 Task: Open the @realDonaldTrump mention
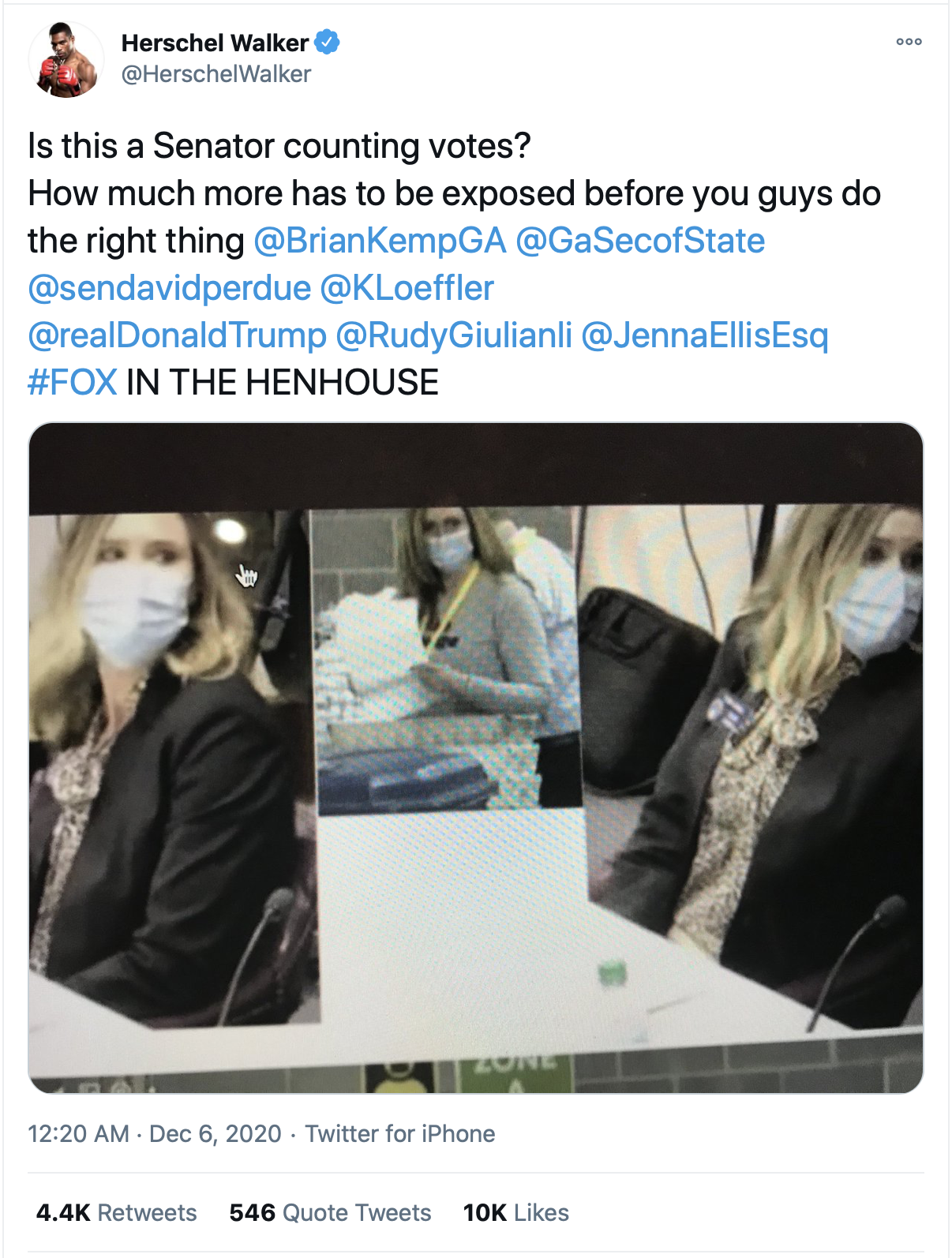[x=177, y=335]
